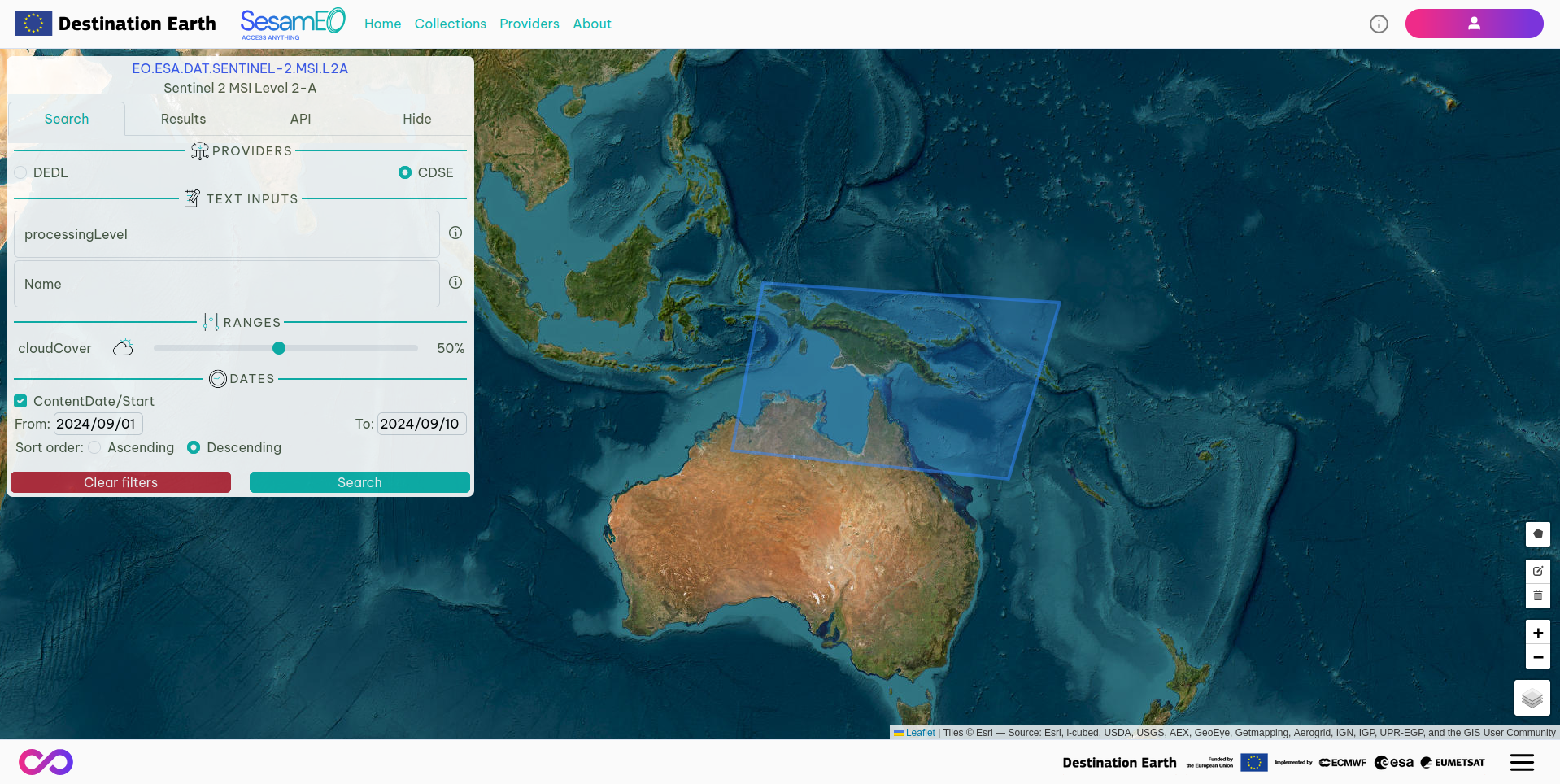Image resolution: width=1560 pixels, height=784 pixels.
Task: Click the Hide tab
Action: point(417,119)
